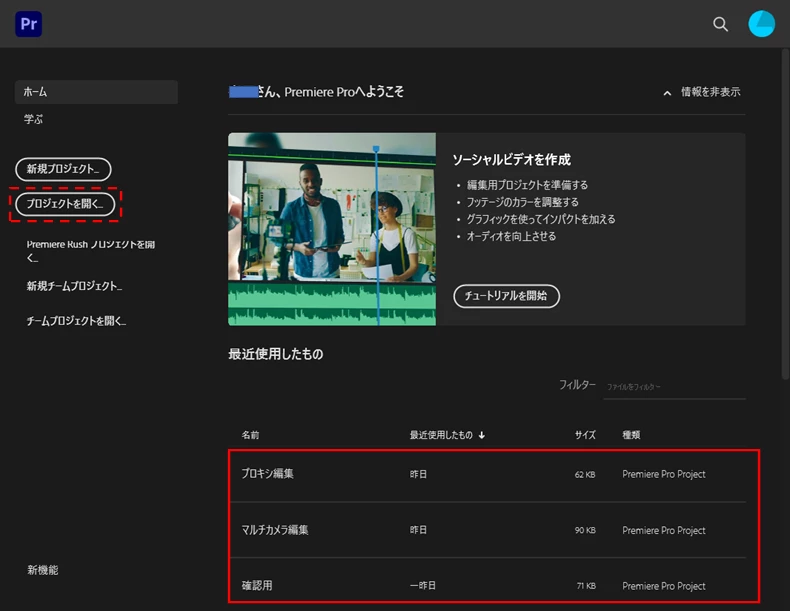Image resolution: width=790 pixels, height=611 pixels.
Task: Click the sort direction arrow icon
Action: pyautogui.click(x=482, y=435)
